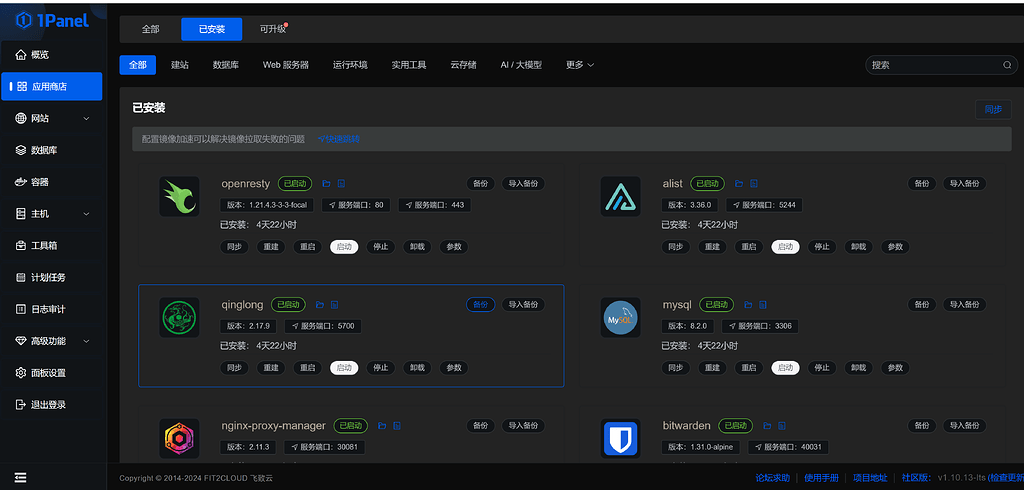Image resolution: width=1024 pixels, height=490 pixels.
Task: Open the bitwarden folder icon
Action: click(767, 426)
